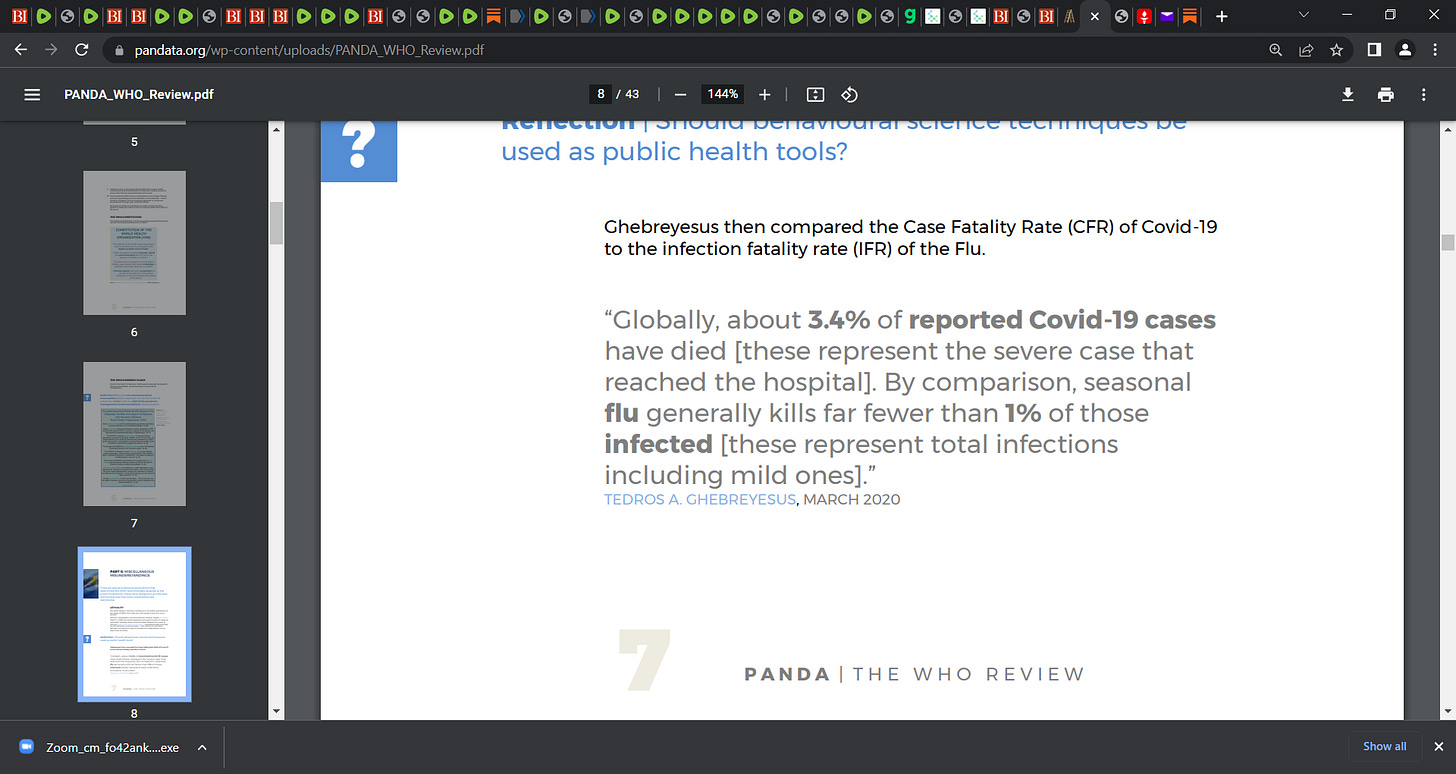
Task: Click 'used as public health tools?' heading
Action: click(x=675, y=152)
